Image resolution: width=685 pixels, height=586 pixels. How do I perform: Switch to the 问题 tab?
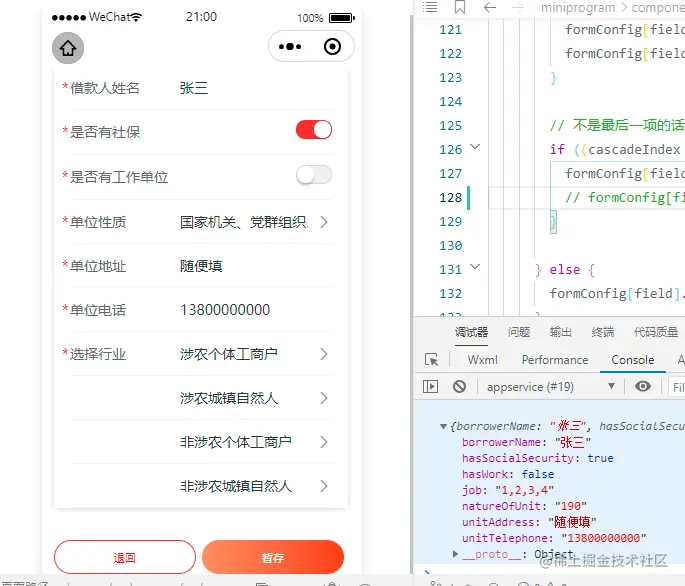(x=519, y=332)
